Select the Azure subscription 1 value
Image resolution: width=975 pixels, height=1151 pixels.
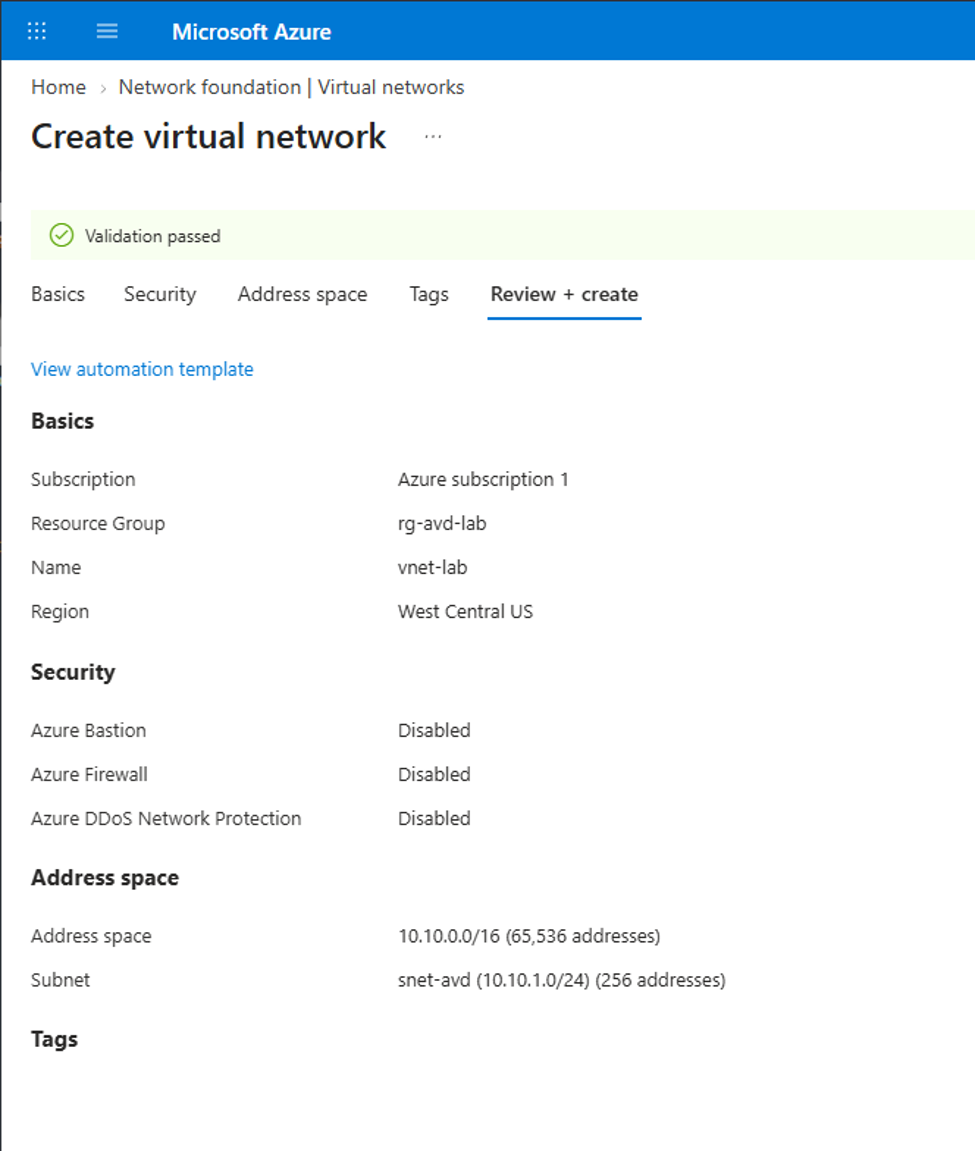point(483,479)
